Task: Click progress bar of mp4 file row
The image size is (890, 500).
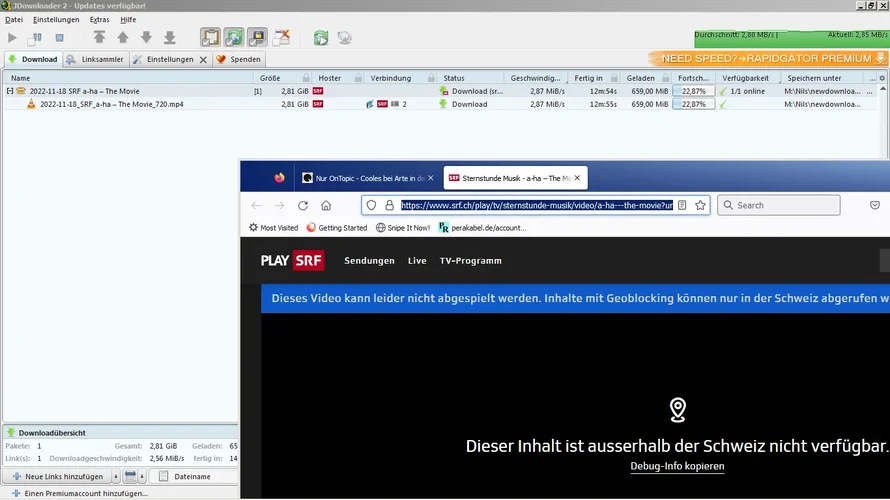Action: click(694, 104)
